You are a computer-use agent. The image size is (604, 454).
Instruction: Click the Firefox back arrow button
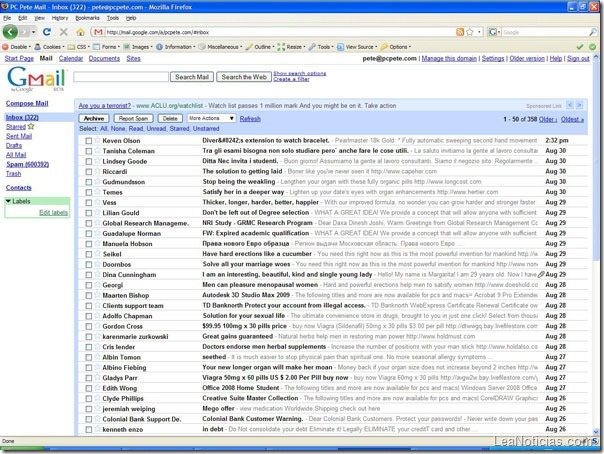[x=10, y=32]
